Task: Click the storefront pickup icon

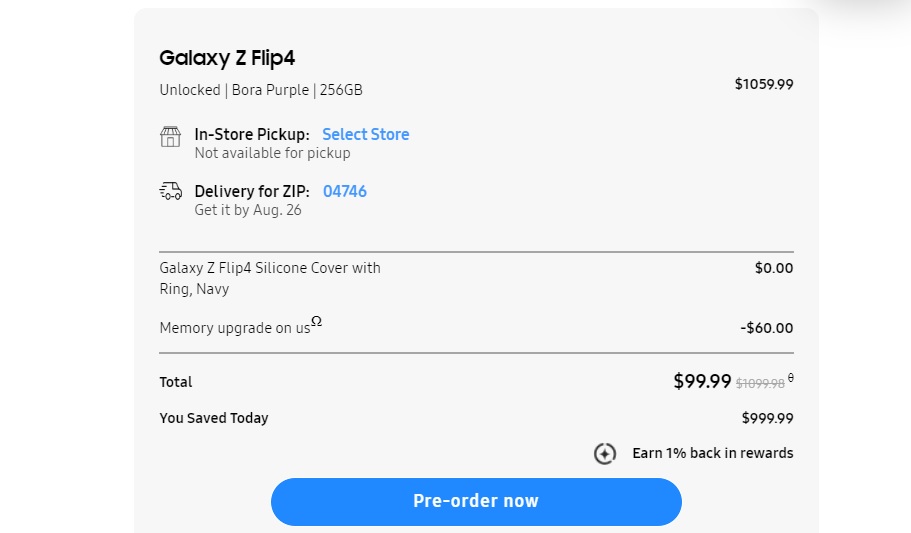Action: [x=170, y=137]
